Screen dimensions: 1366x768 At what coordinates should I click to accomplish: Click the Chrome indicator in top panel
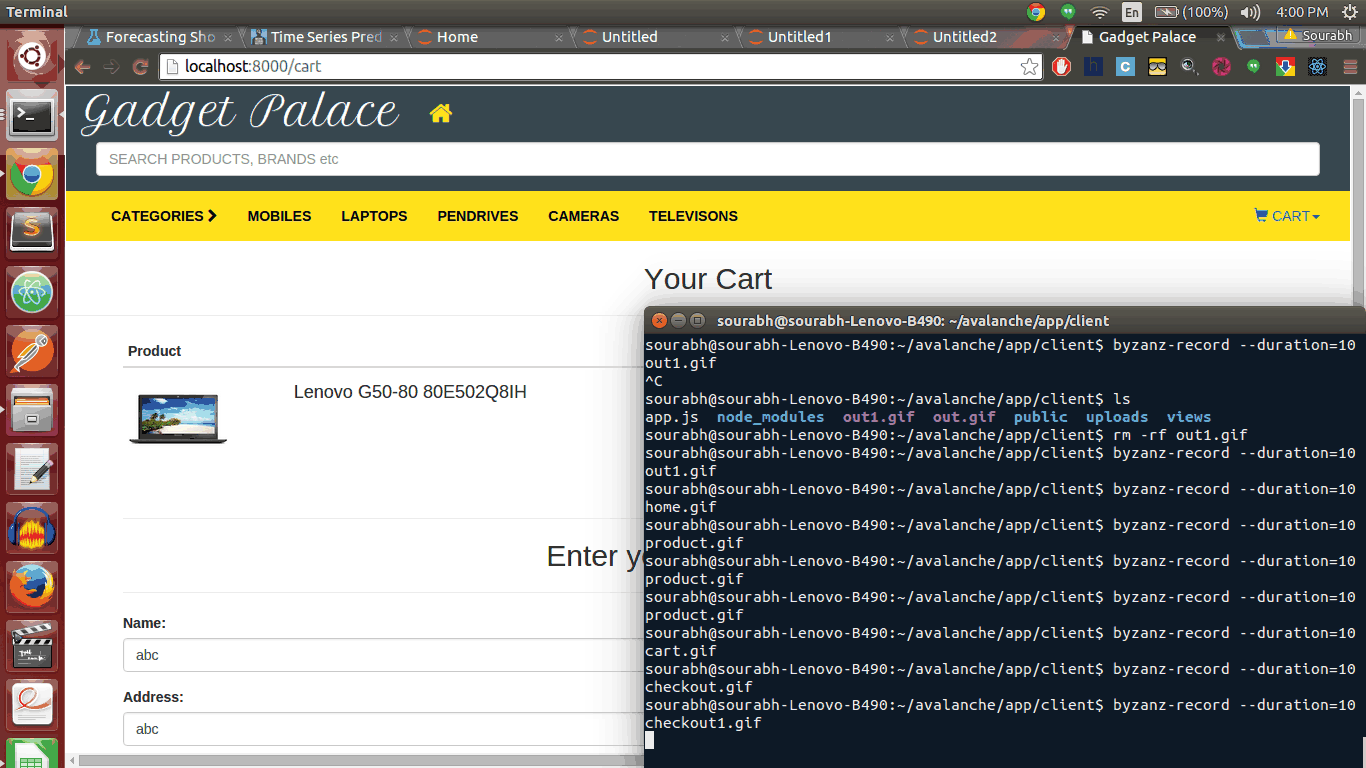(1036, 12)
